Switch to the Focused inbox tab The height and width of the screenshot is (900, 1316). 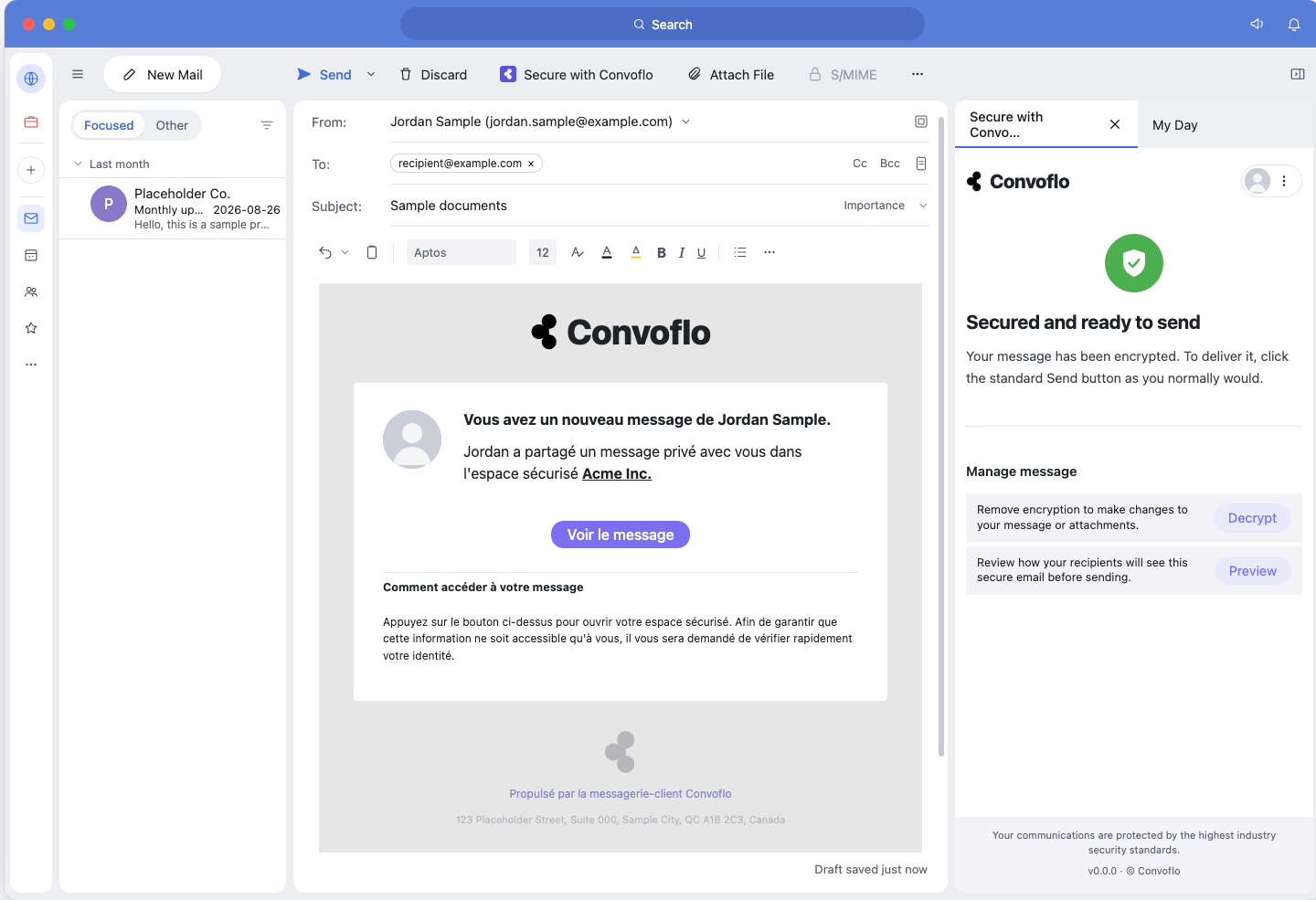coord(109,125)
